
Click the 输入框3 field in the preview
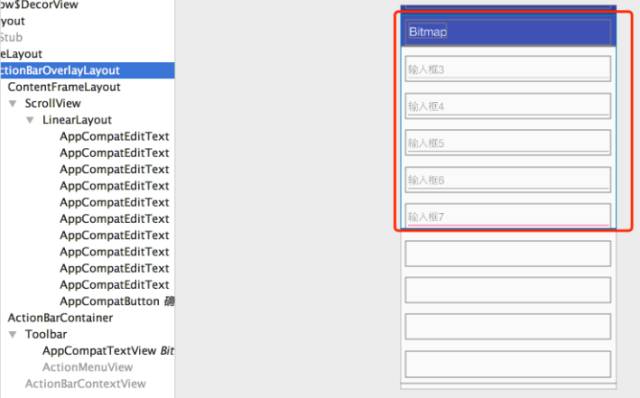click(508, 69)
